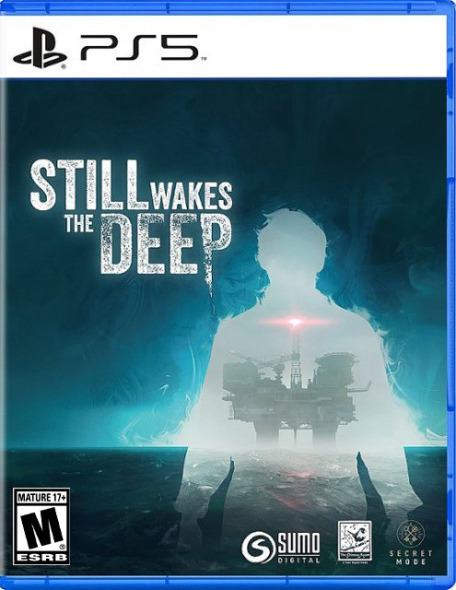This screenshot has width=456, height=590.
Task: Click the SUMO DIGITAL text logo
Action: click(x=298, y=547)
